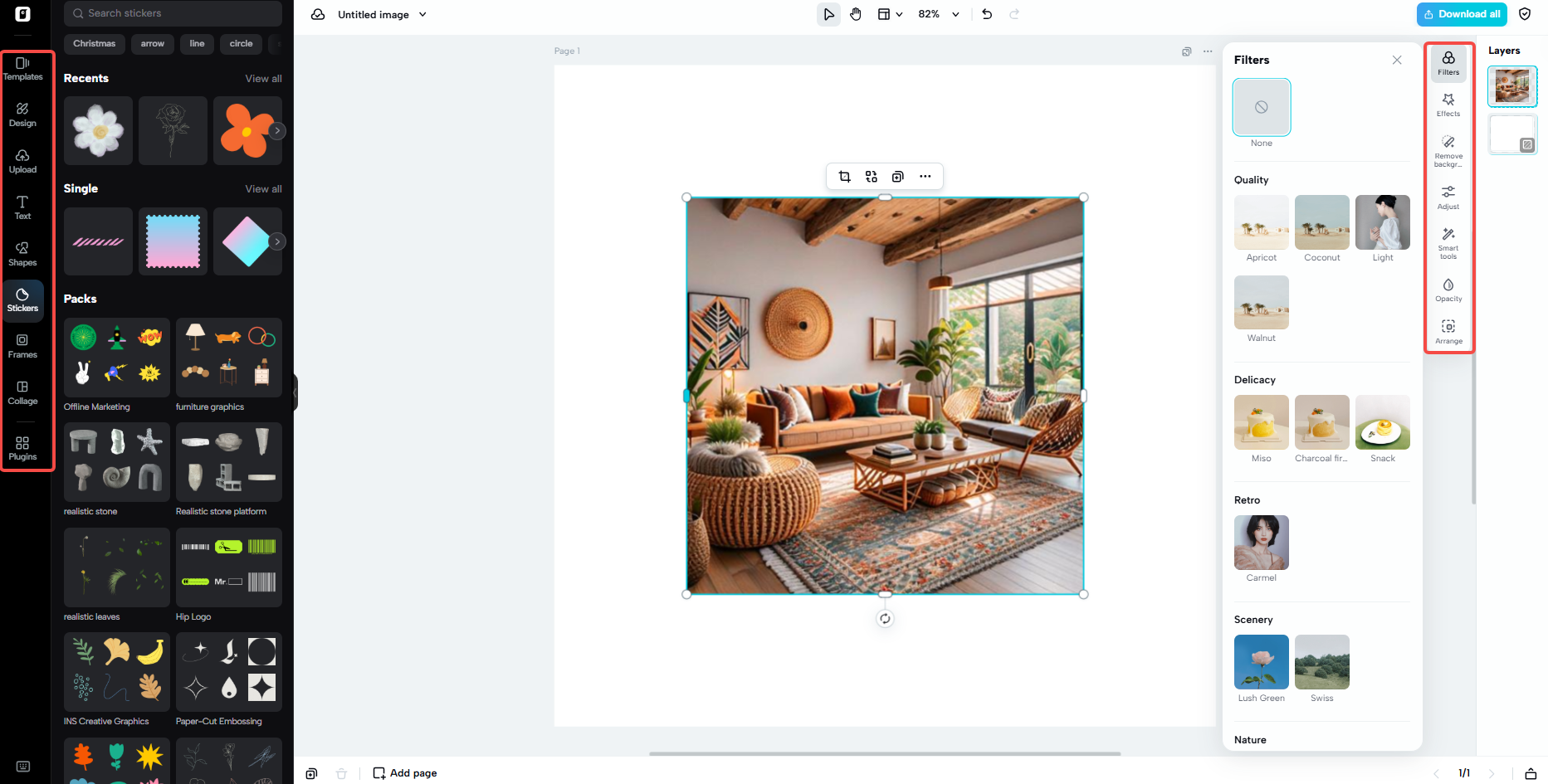1548x784 pixels.
Task: Select the Christmas tag
Action: (x=95, y=43)
